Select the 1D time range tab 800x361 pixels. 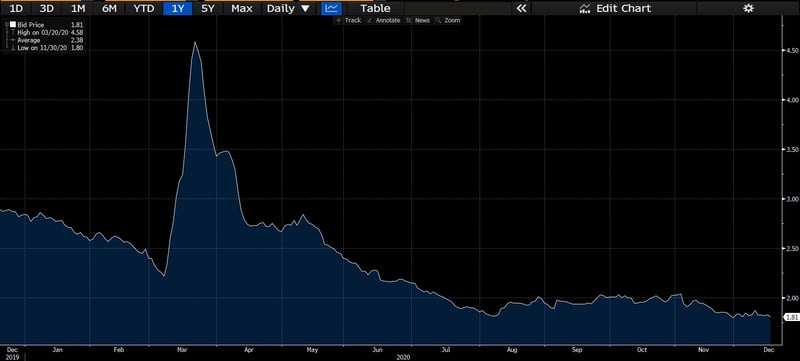pos(16,8)
